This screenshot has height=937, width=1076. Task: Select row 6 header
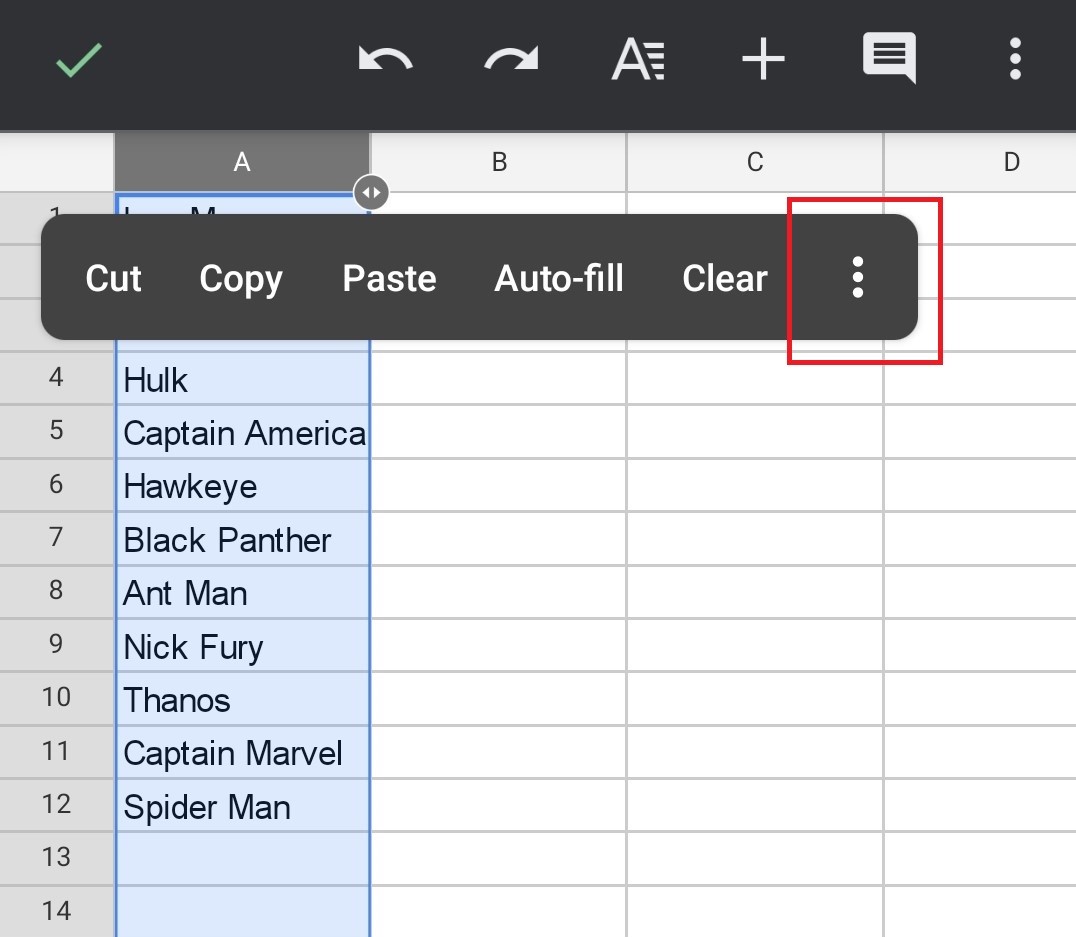(x=56, y=485)
